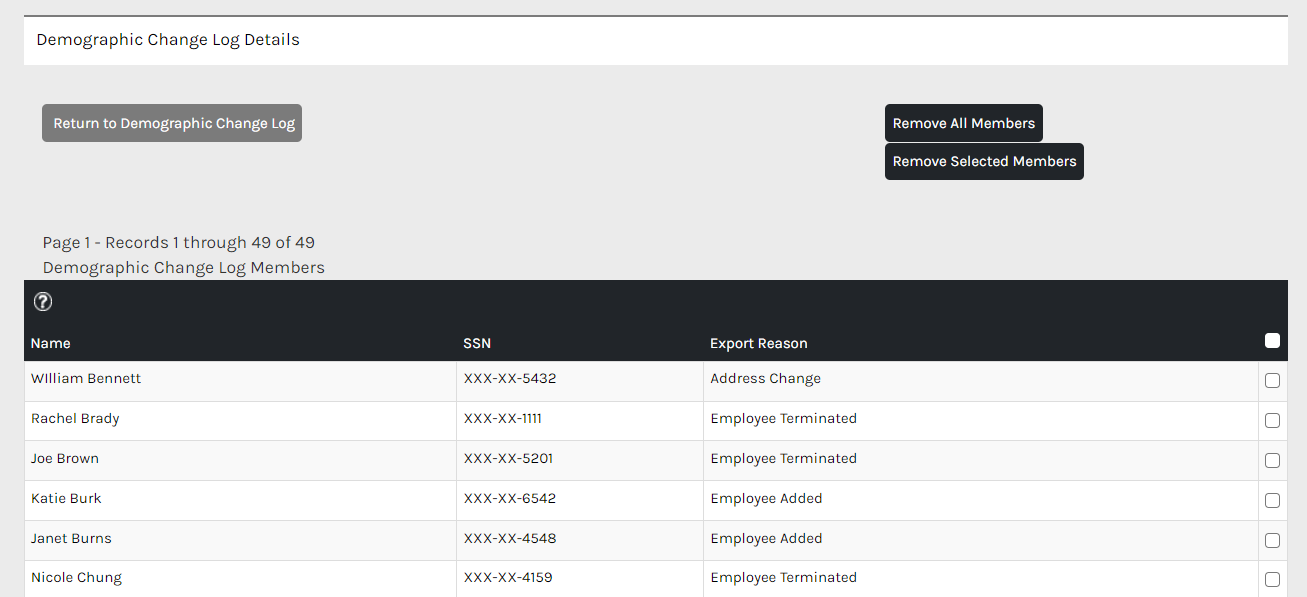Mark Katie Burk's checkbox
This screenshot has width=1307, height=597.
pyautogui.click(x=1272, y=500)
